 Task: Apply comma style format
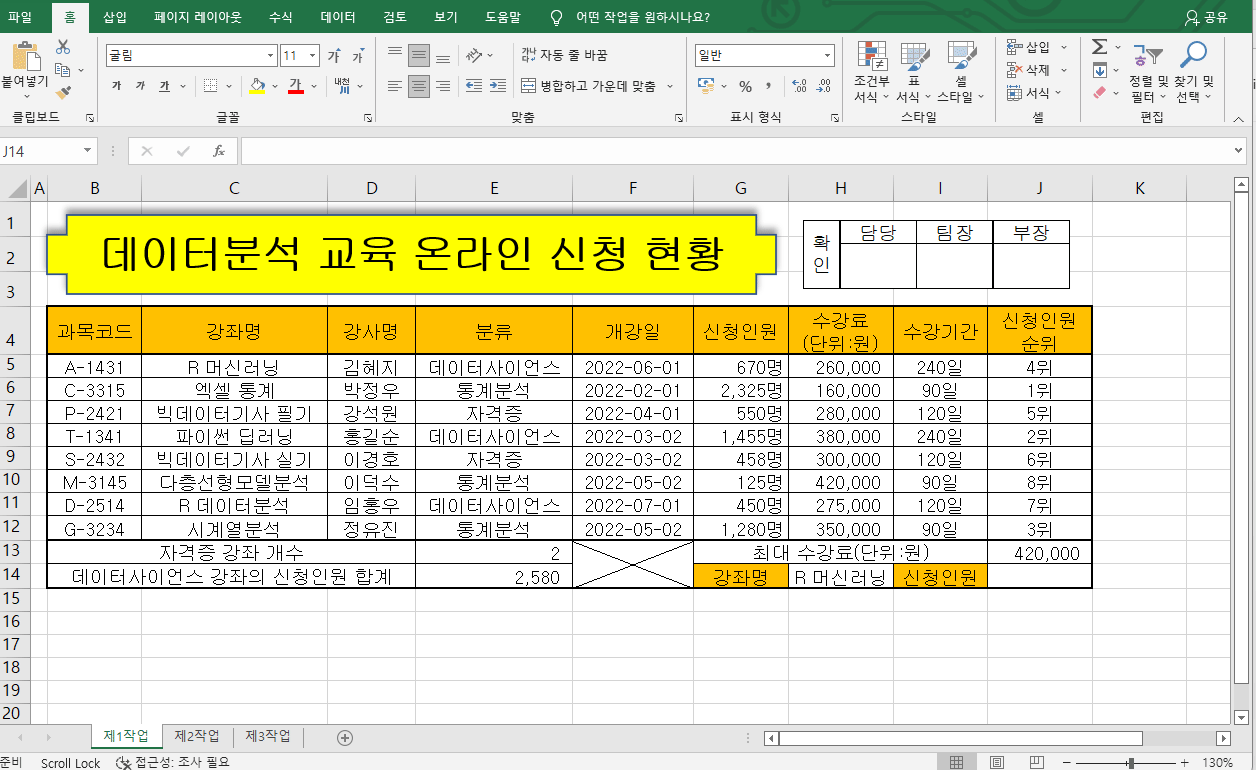(768, 87)
